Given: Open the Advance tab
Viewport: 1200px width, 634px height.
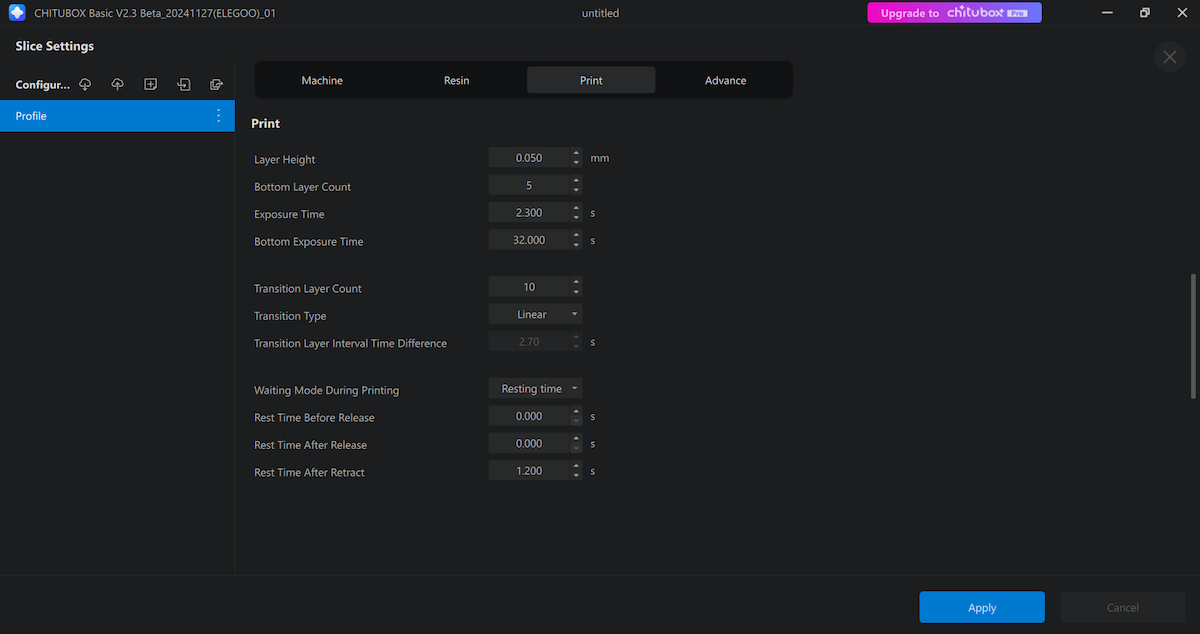Looking at the screenshot, I should click(725, 80).
